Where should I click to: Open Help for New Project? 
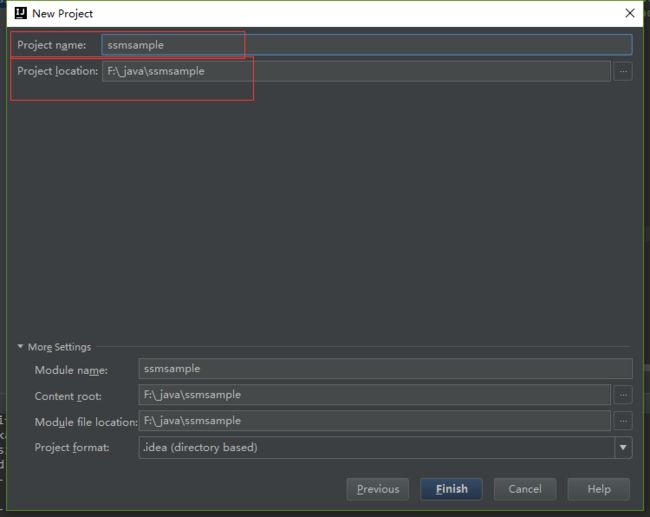598,489
